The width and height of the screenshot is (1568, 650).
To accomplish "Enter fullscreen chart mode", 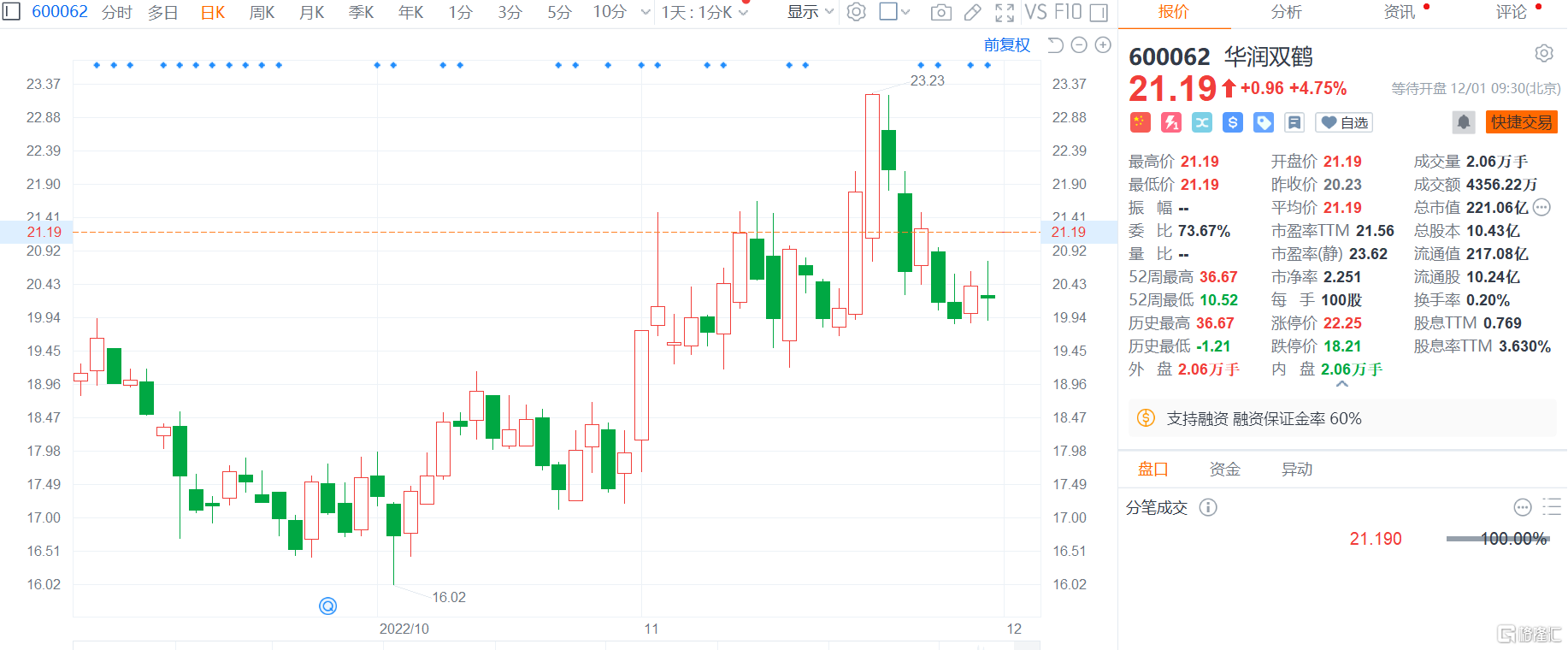I will click(x=1005, y=13).
